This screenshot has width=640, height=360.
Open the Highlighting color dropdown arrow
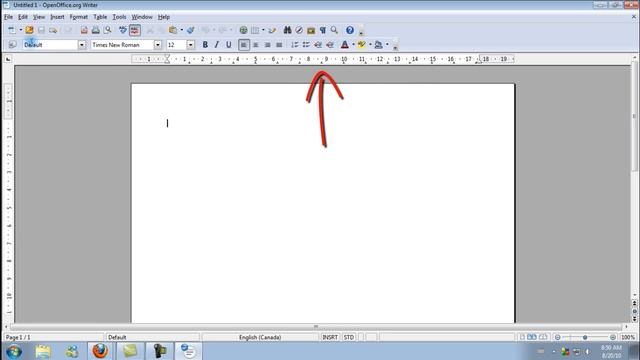(x=370, y=45)
